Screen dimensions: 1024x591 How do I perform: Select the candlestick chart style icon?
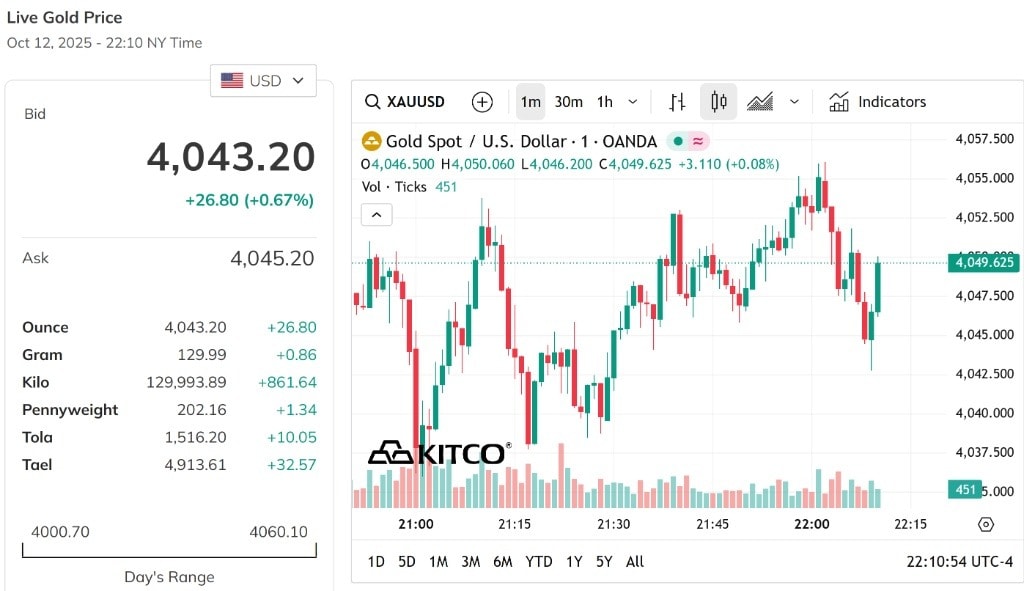[718, 102]
